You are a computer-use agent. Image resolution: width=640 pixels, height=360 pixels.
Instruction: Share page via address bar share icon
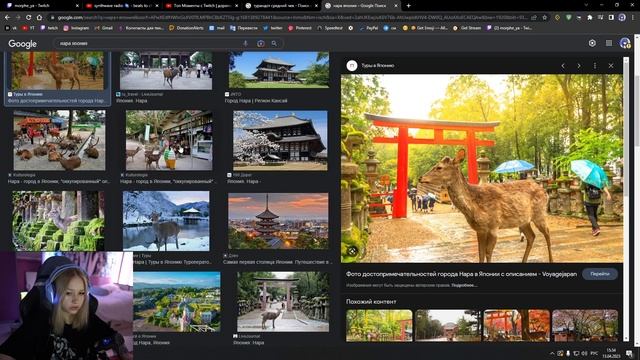(x=534, y=18)
